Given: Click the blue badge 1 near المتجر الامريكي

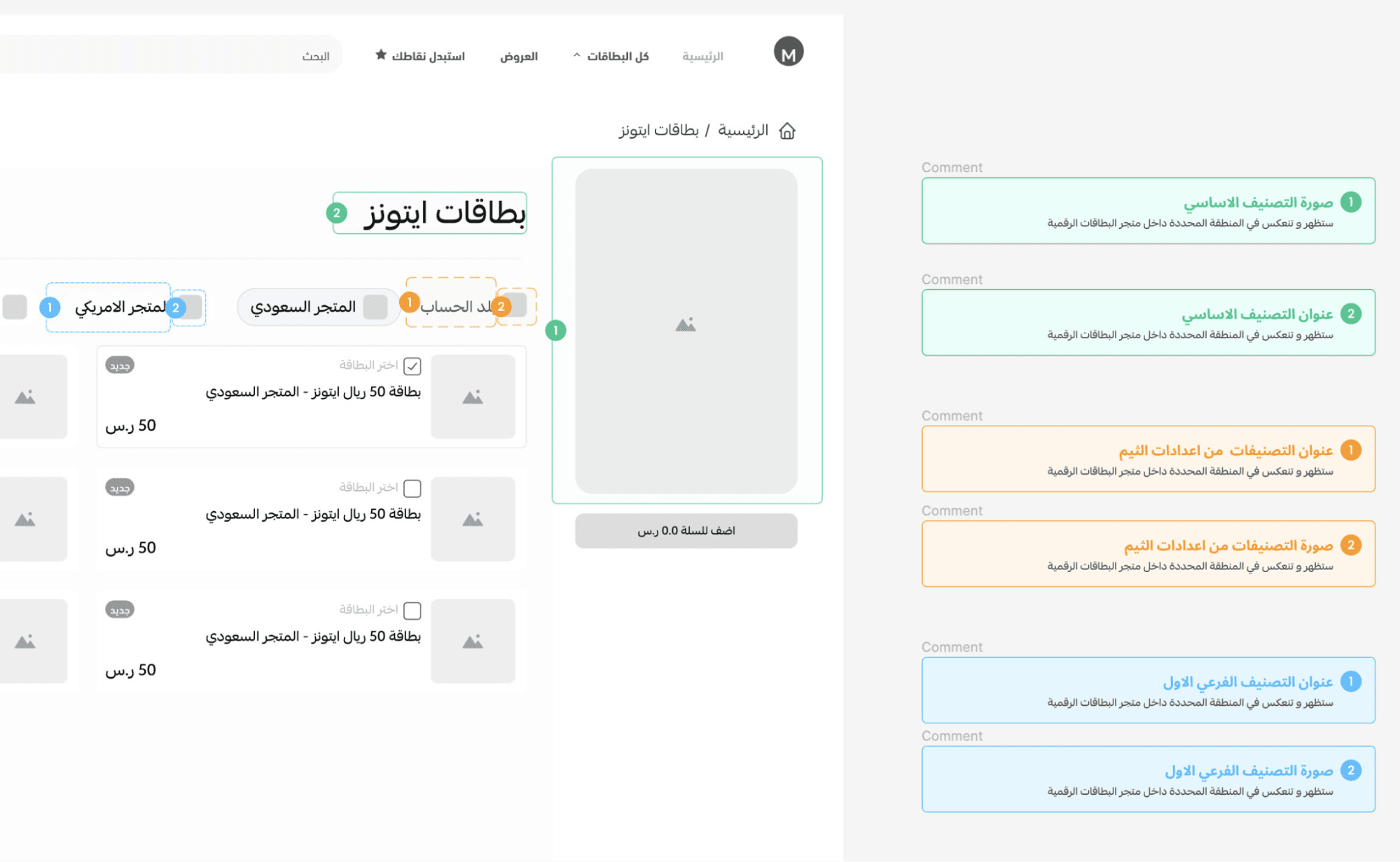Looking at the screenshot, I should point(50,307).
